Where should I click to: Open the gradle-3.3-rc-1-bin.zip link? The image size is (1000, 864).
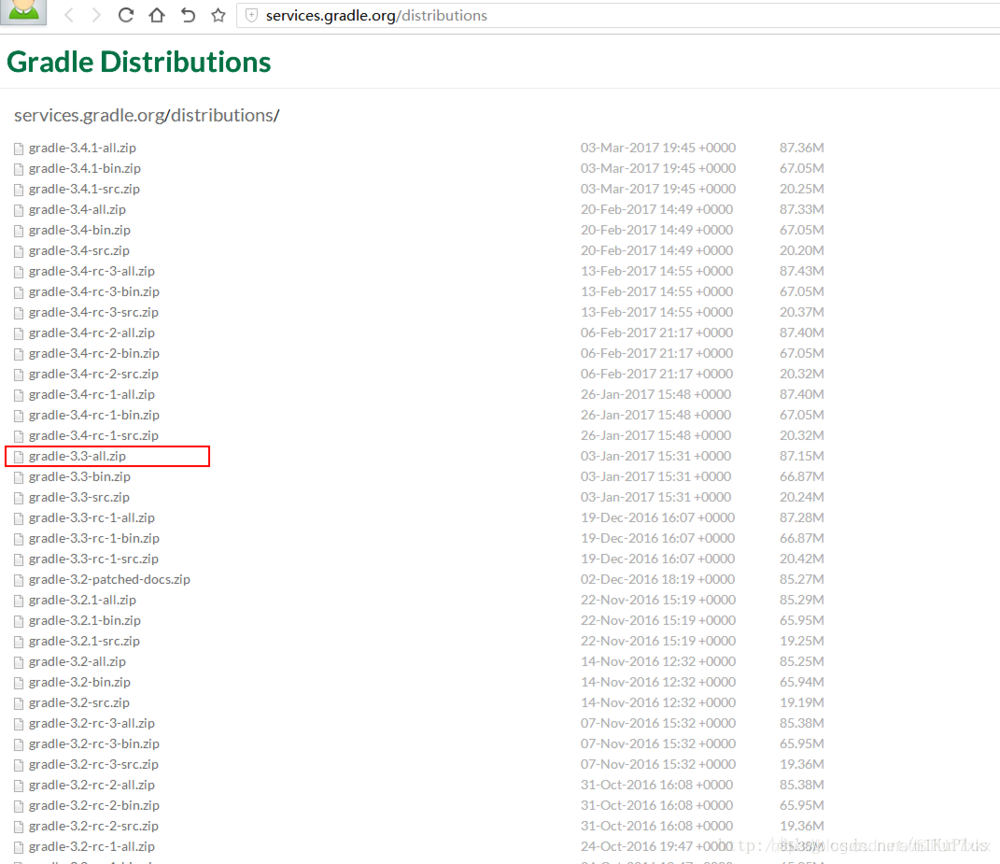[x=94, y=538]
